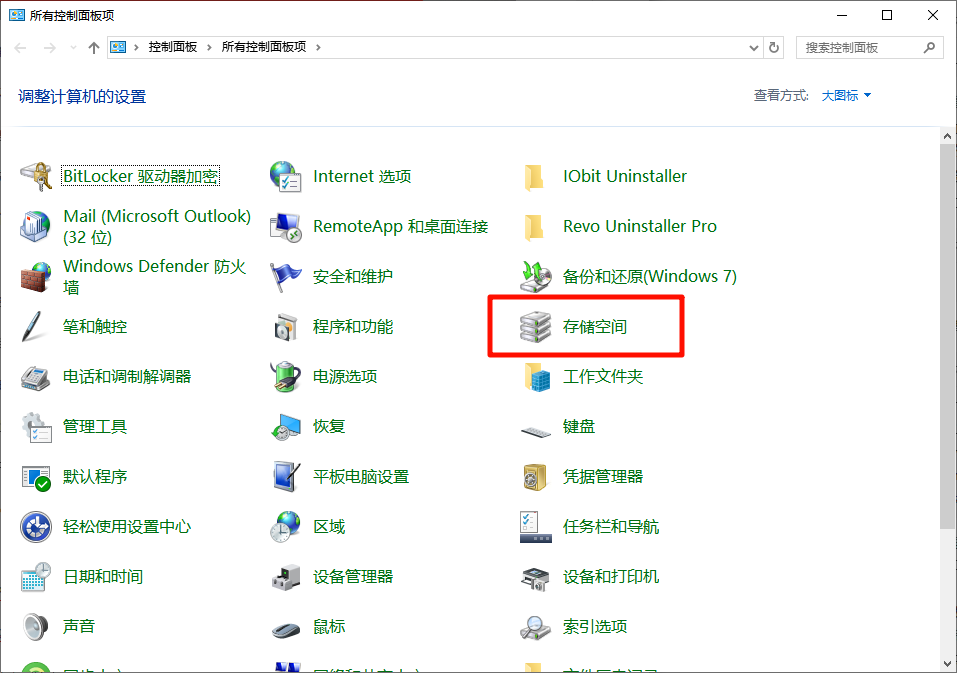Screen dimensions: 957x673
Task: Open the 设备管理器 icon
Action: tap(286, 577)
